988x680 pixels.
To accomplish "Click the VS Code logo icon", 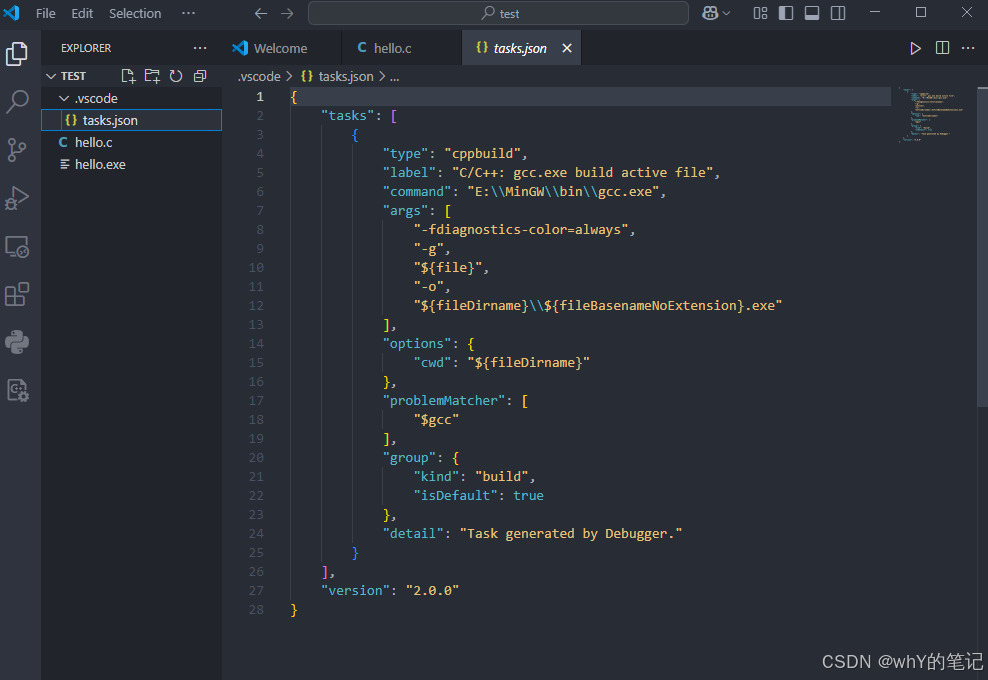I will tap(11, 13).
